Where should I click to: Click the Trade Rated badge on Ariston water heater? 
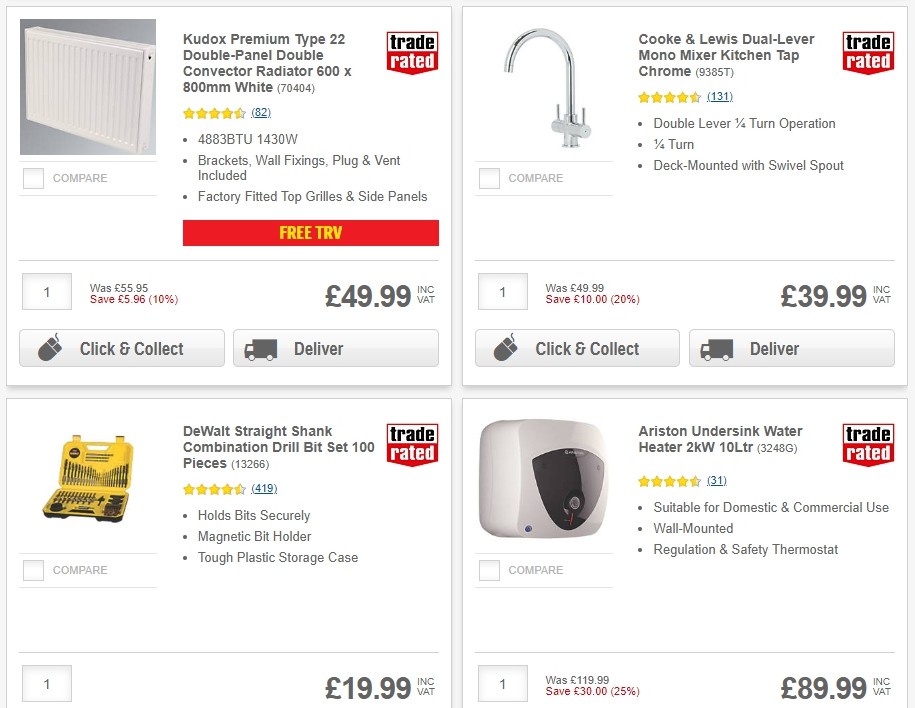pos(867,443)
